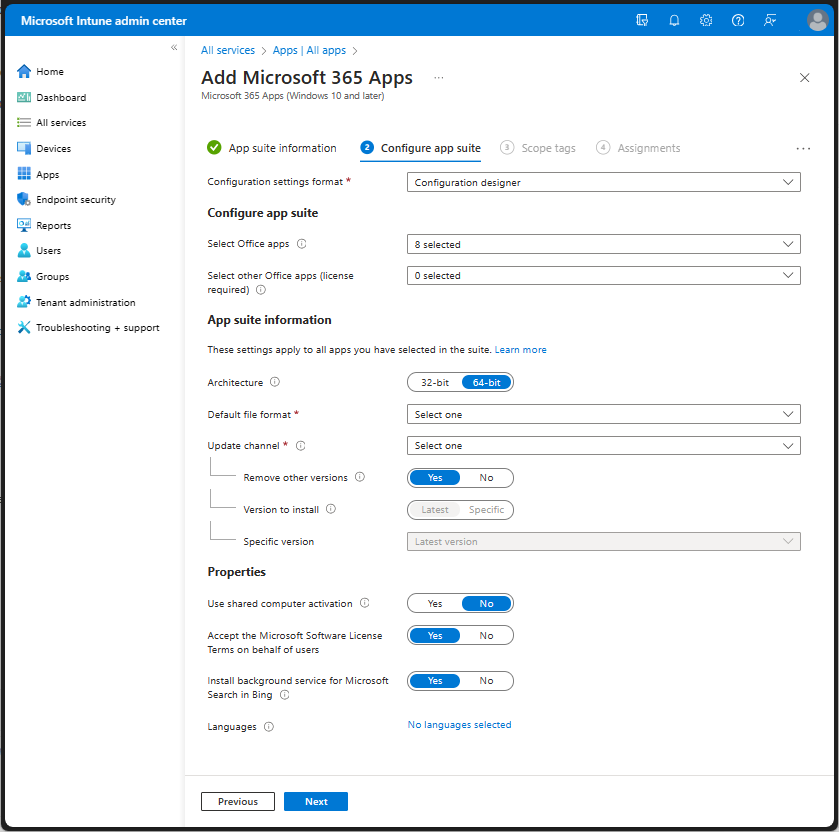Set Architecture to 64-bit

(486, 383)
